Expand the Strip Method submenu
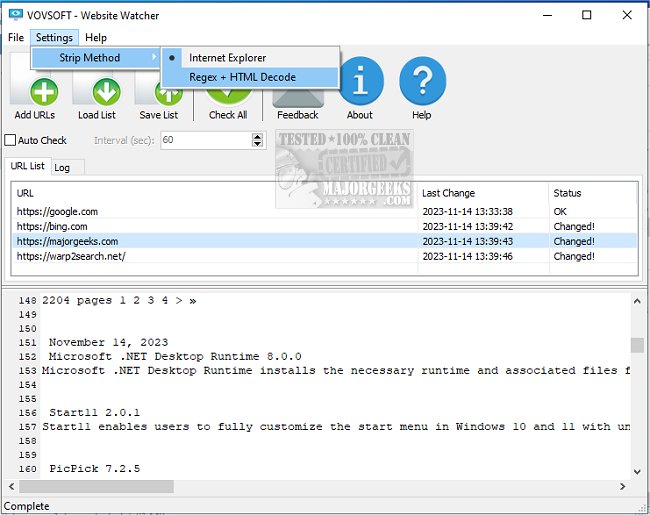The width and height of the screenshot is (650, 515). click(x=96, y=58)
